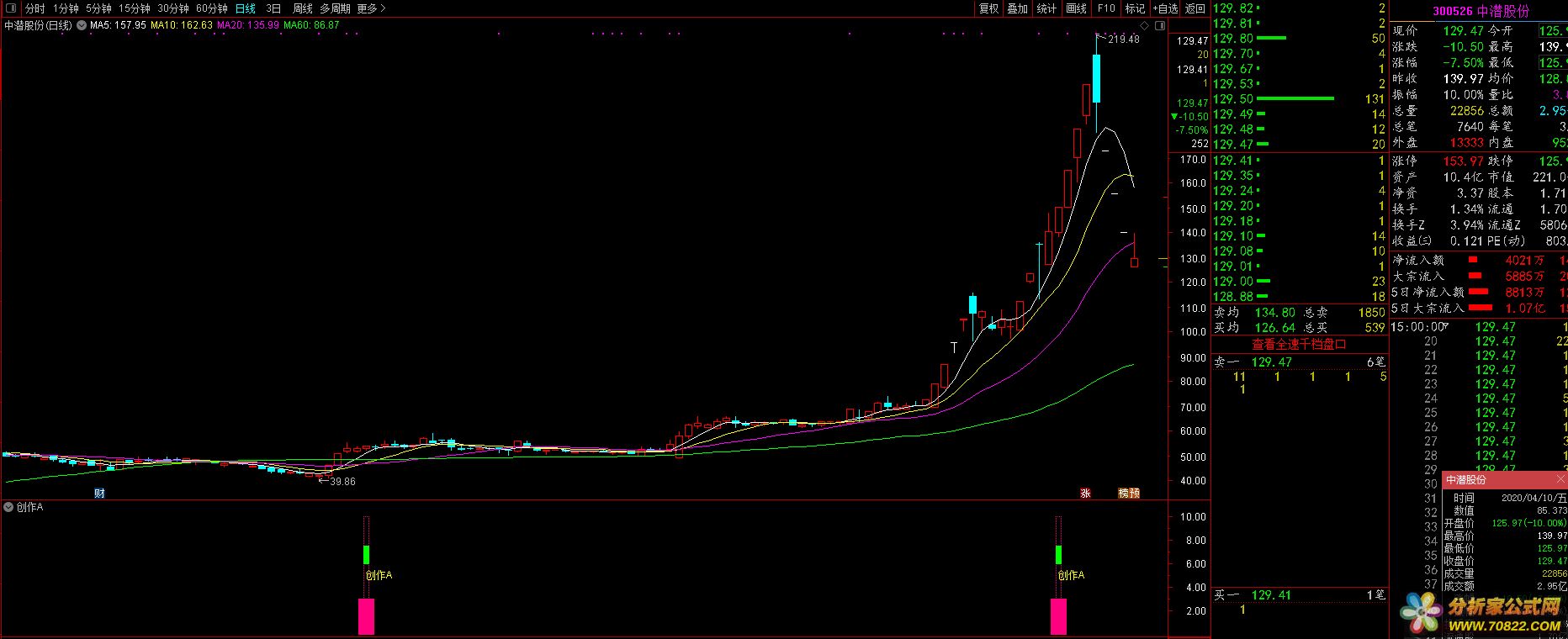Click the 大宗流入 5885万 row
The width and height of the screenshot is (1568, 639).
pos(1478,276)
